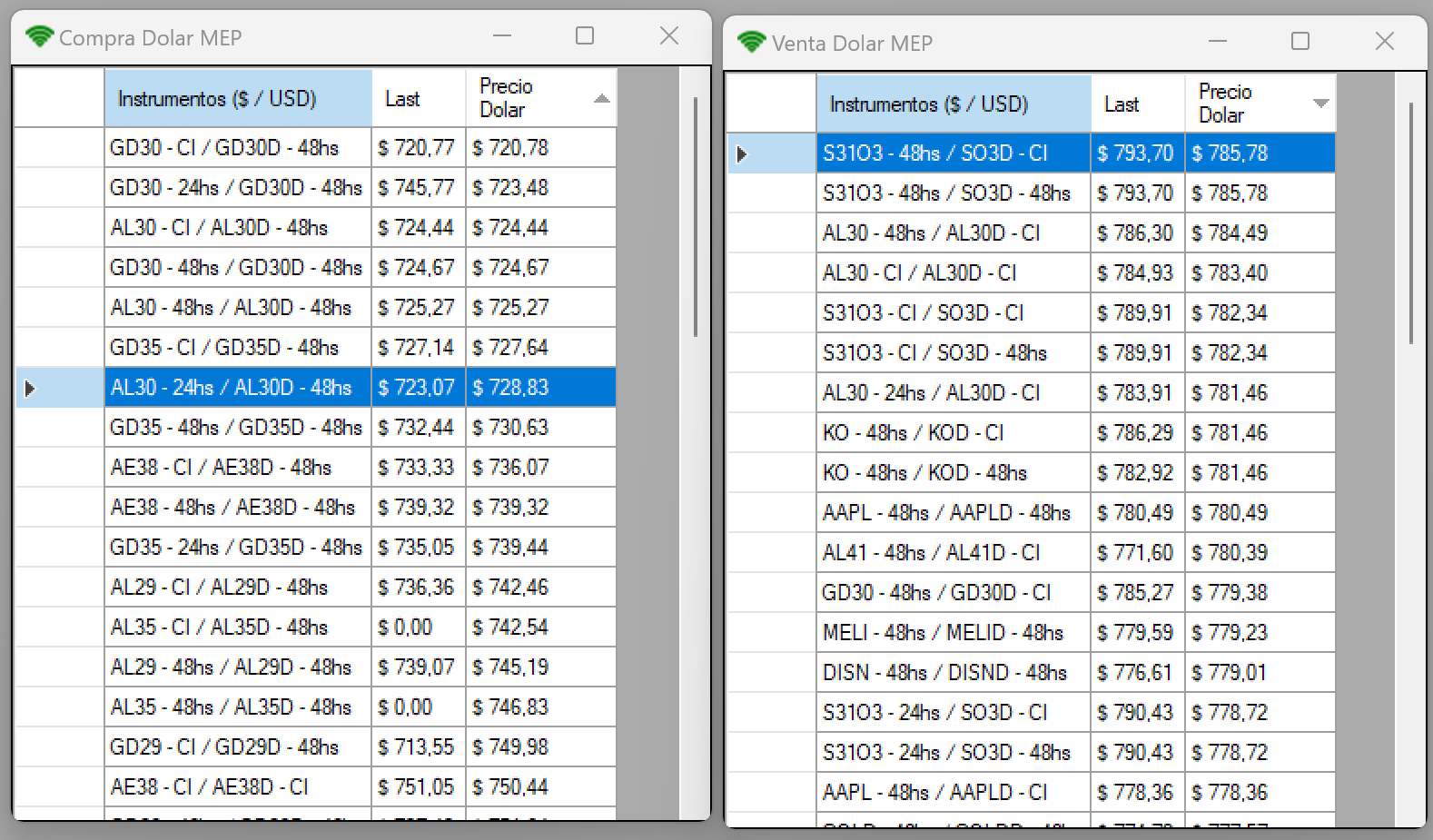Select AL35 - CI / AL35D - 48hs row
Screen dimensions: 1433x840
click(x=315, y=627)
